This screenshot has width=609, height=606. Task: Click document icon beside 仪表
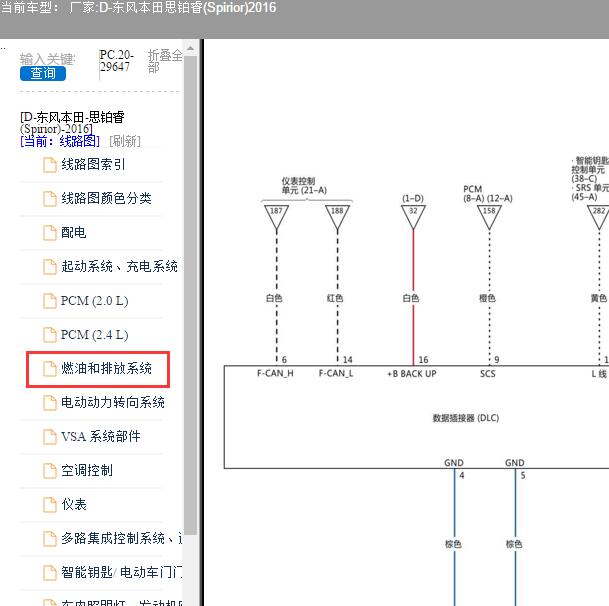[50, 505]
